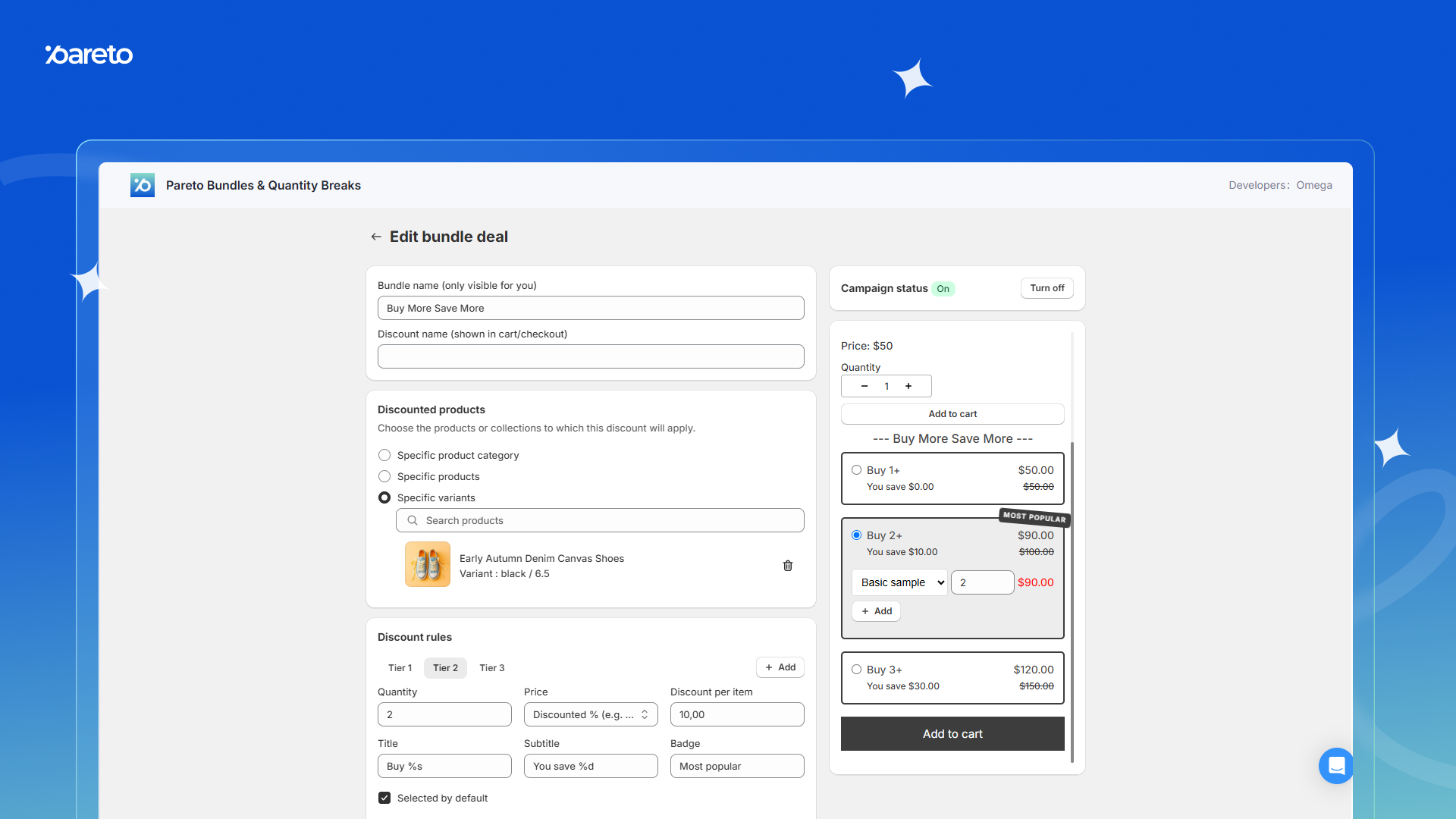Viewport: 1456px width, 819px height.
Task: Uncheck Selected by default checkbox
Action: pos(384,798)
